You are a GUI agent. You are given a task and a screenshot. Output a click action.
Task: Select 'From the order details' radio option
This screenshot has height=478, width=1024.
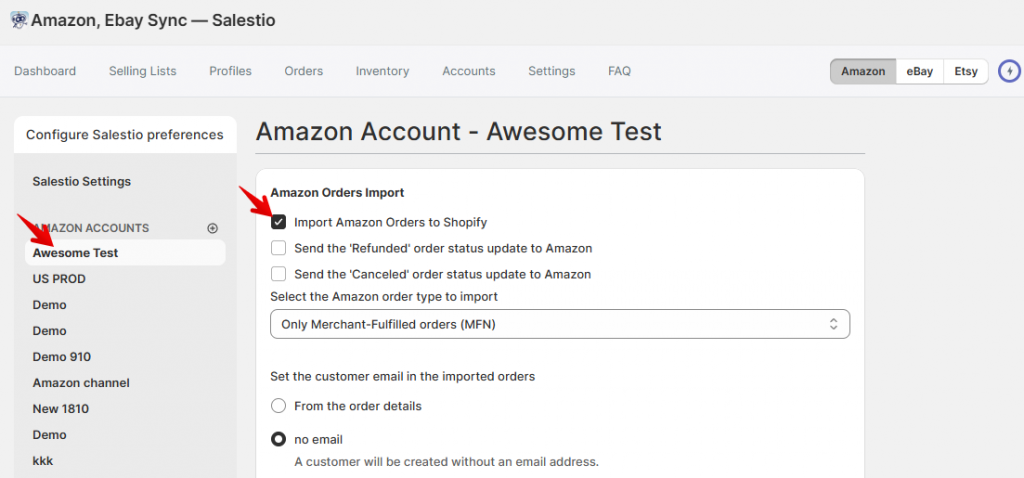pyautogui.click(x=279, y=406)
